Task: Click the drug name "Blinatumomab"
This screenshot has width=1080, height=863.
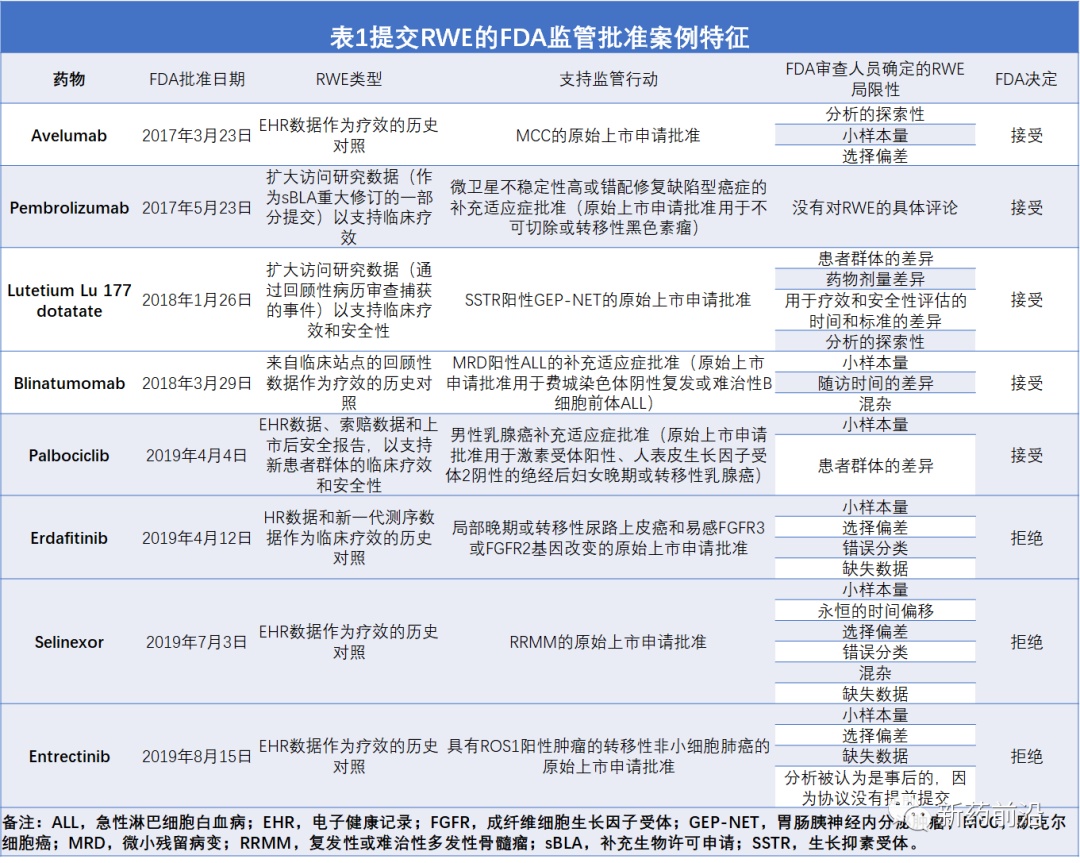Action: coord(69,384)
